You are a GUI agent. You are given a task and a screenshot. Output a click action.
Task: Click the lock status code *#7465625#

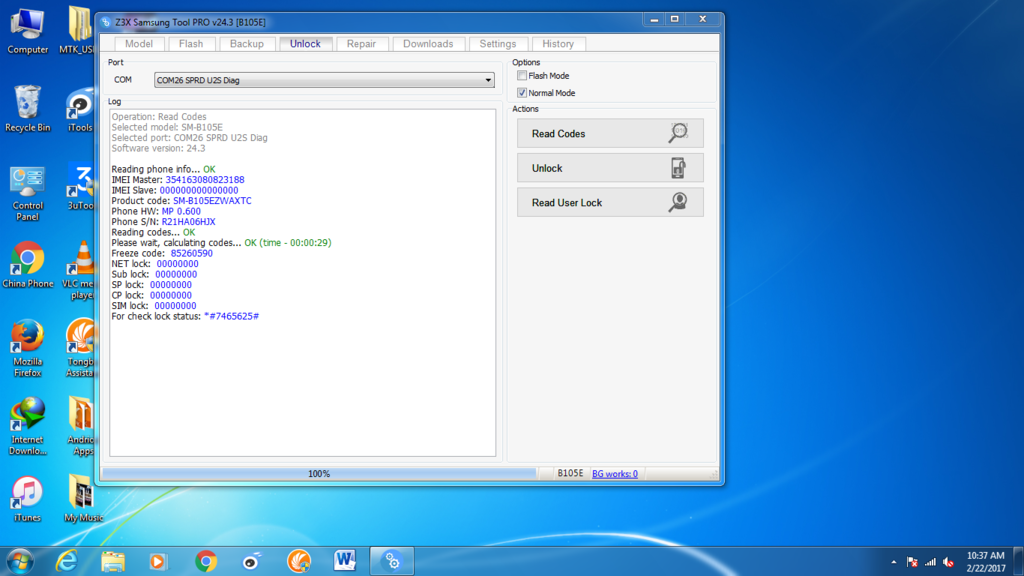pos(231,316)
